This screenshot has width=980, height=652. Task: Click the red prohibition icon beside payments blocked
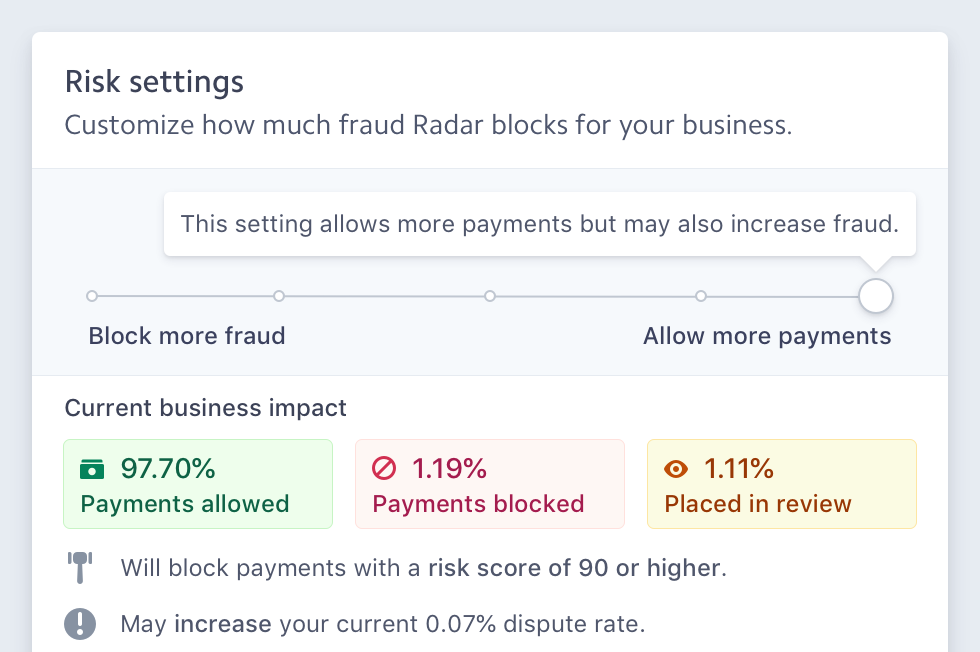[384, 468]
